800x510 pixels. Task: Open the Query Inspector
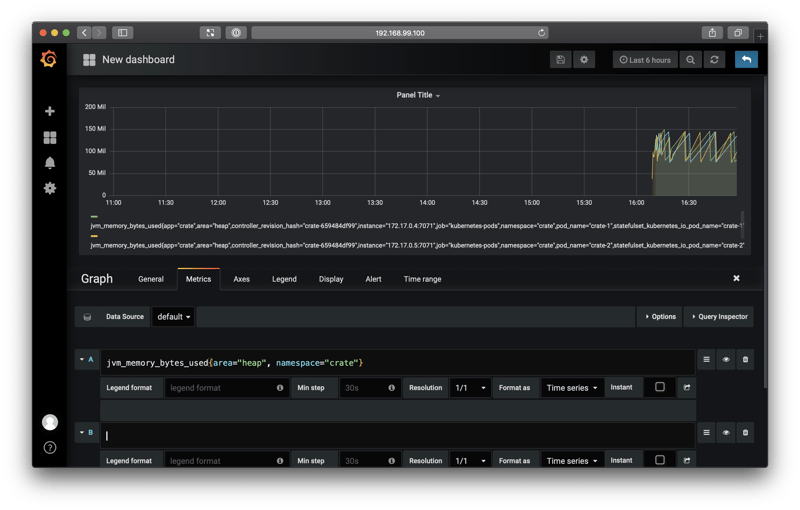pyautogui.click(x=718, y=317)
